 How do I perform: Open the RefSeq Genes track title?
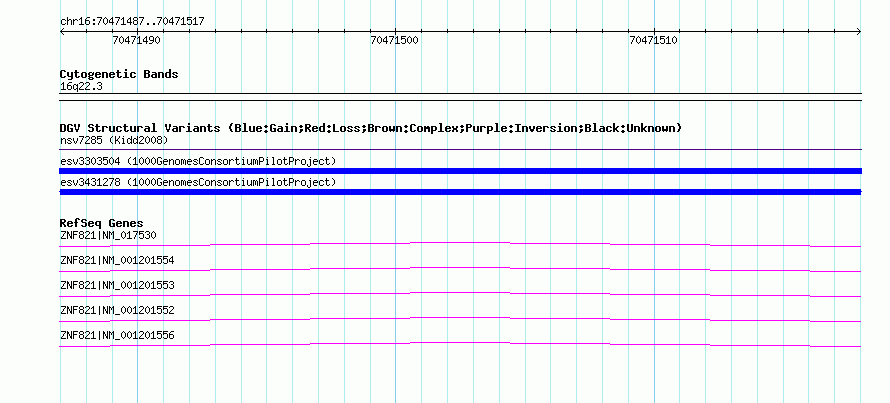102,223
